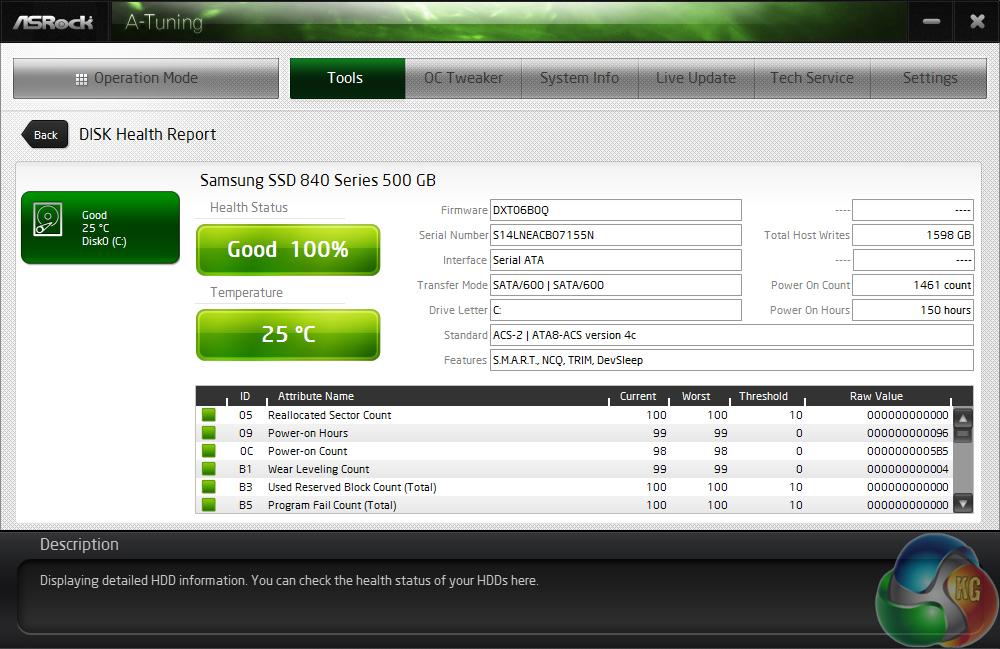The image size is (1000, 649).
Task: Click the Operation Mode grid icon
Action: pos(81,79)
